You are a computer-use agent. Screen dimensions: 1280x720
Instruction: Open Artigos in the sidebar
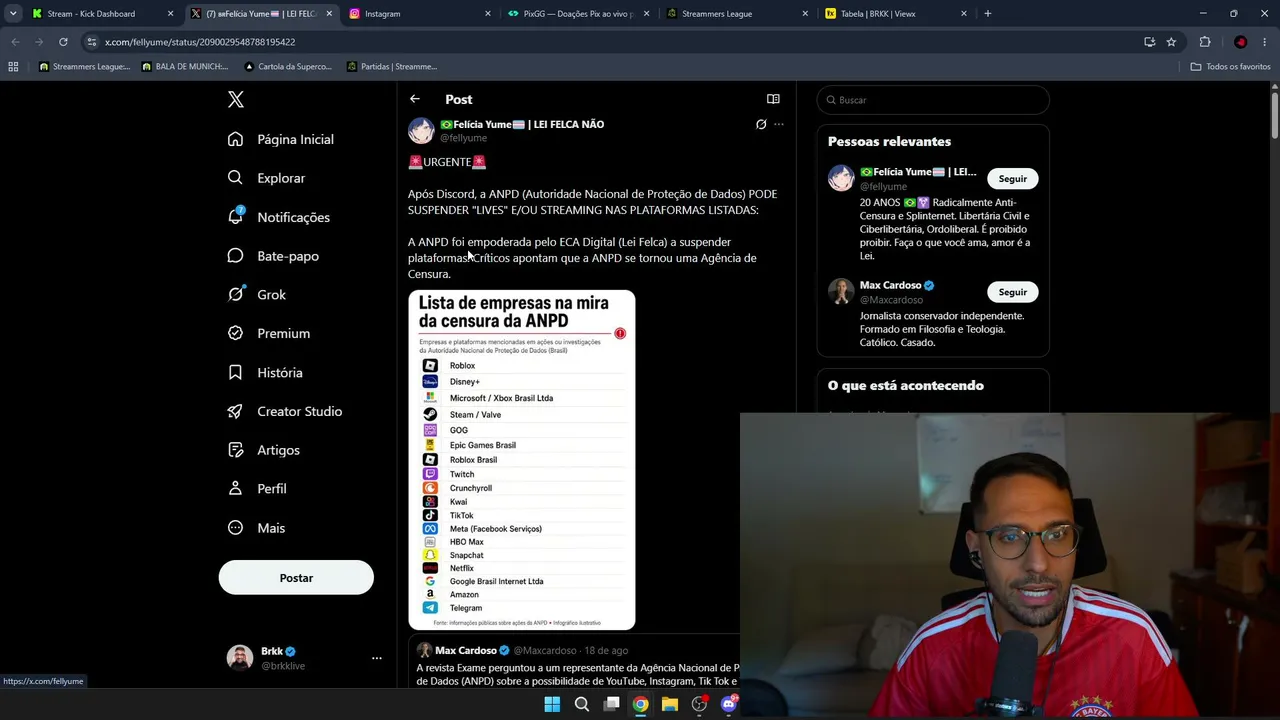coord(264,450)
